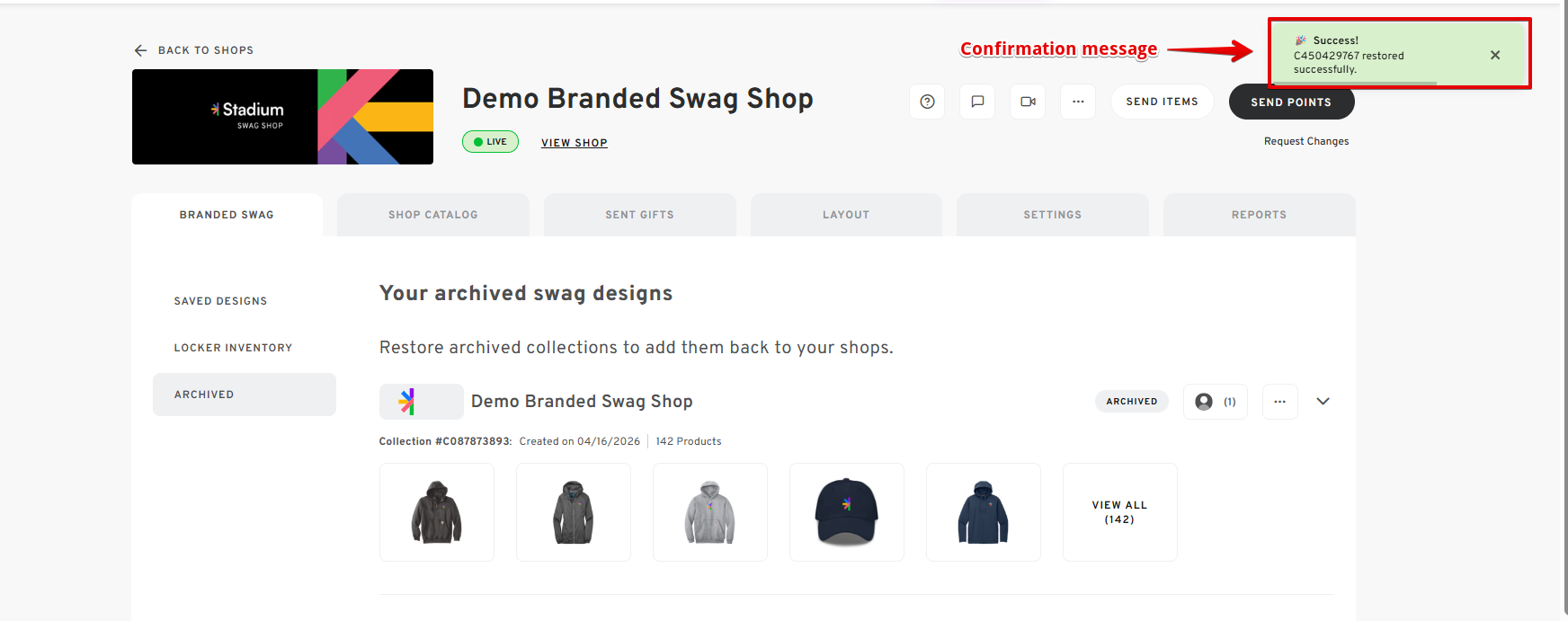Open the header more options ellipsis

pos(1078,102)
